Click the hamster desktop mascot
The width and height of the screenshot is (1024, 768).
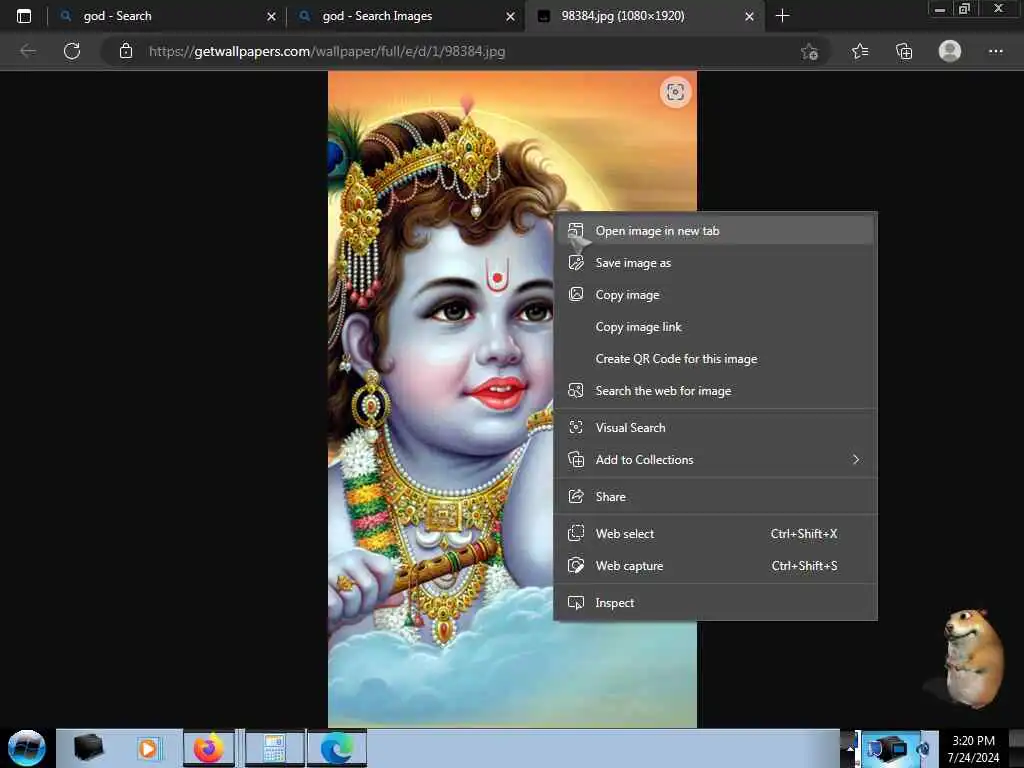tap(972, 658)
